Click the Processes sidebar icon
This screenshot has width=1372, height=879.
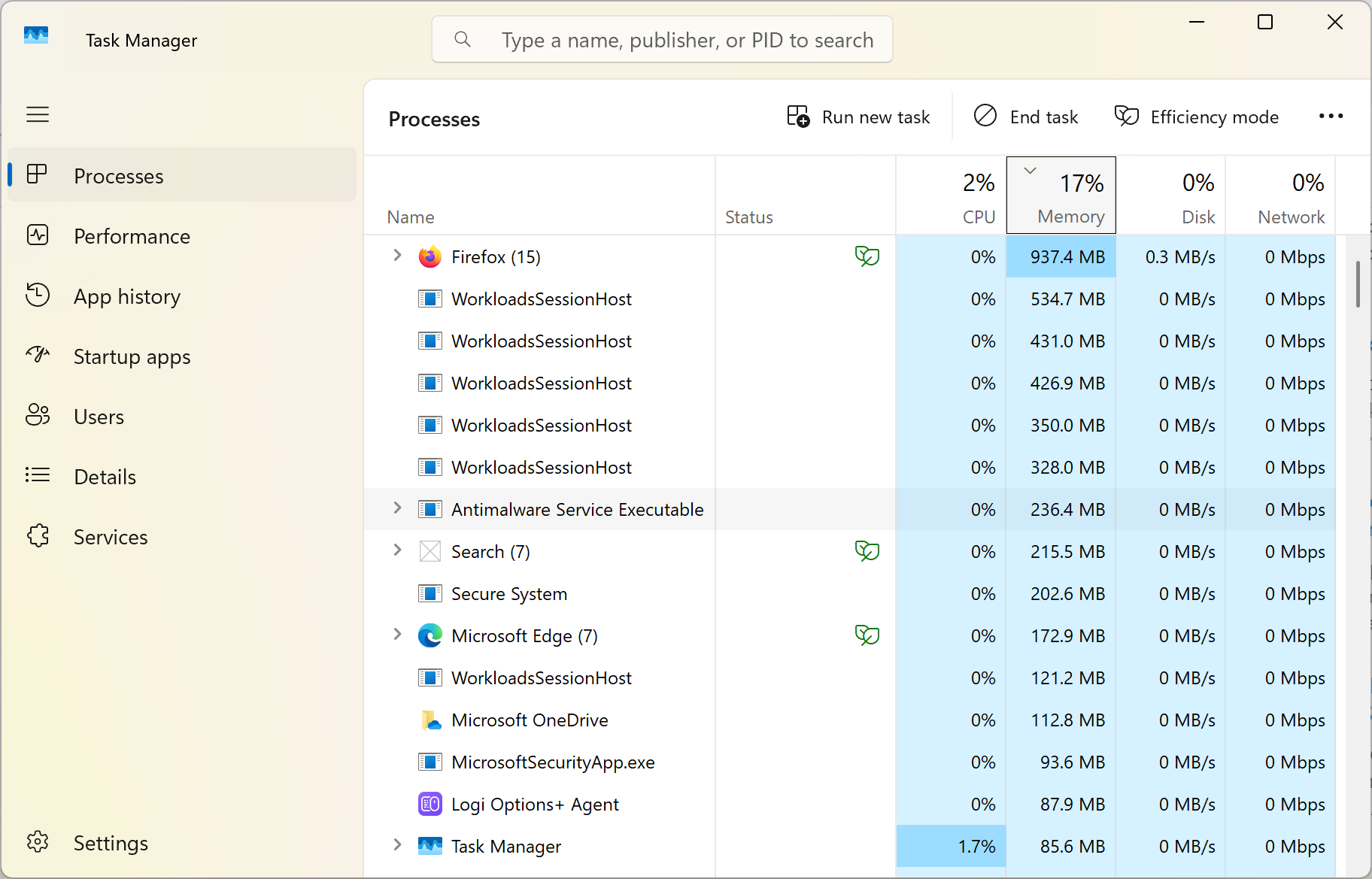tap(38, 174)
